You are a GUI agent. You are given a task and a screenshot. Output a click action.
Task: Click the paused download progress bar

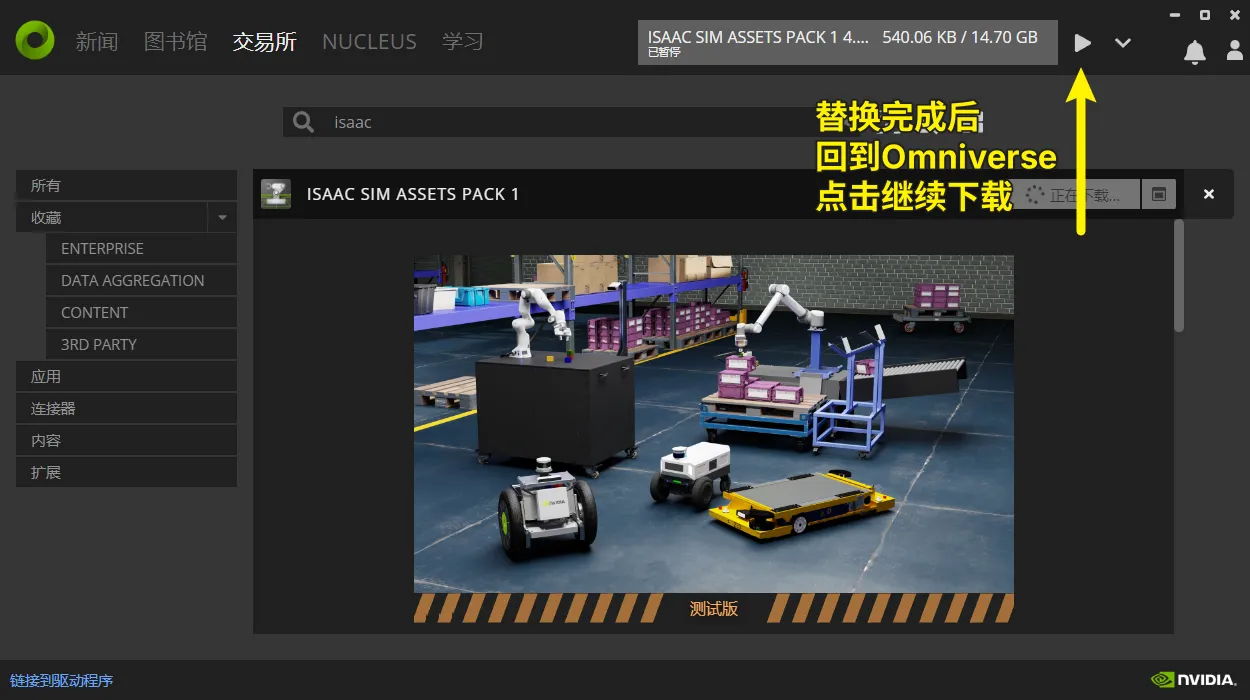point(848,43)
